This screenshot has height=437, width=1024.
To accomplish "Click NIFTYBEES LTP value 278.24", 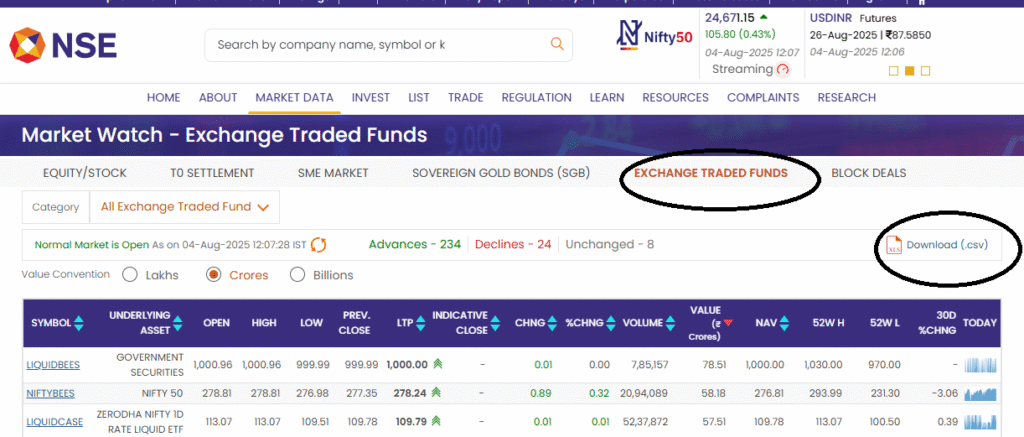I will (x=411, y=393).
